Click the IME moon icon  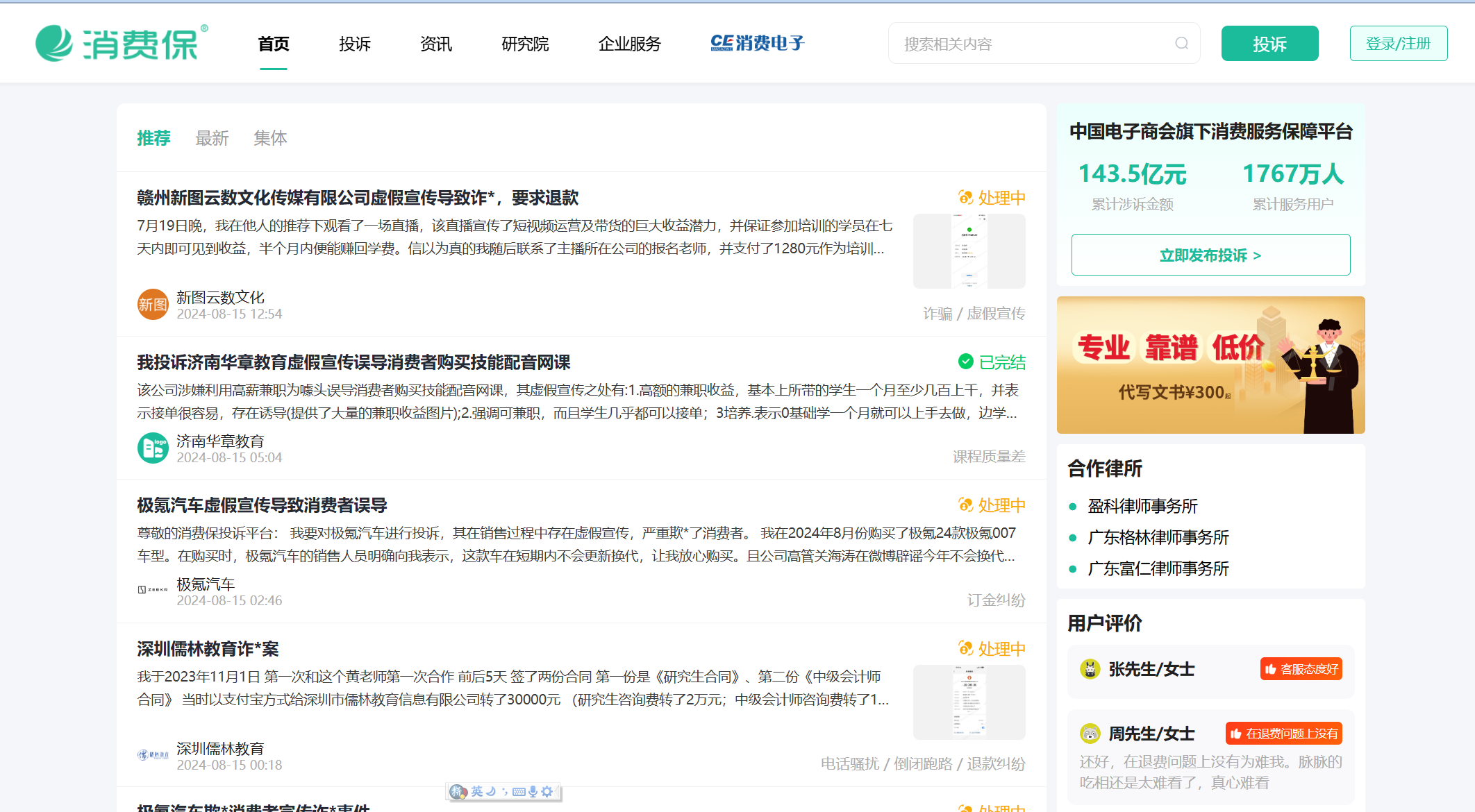[x=491, y=791]
